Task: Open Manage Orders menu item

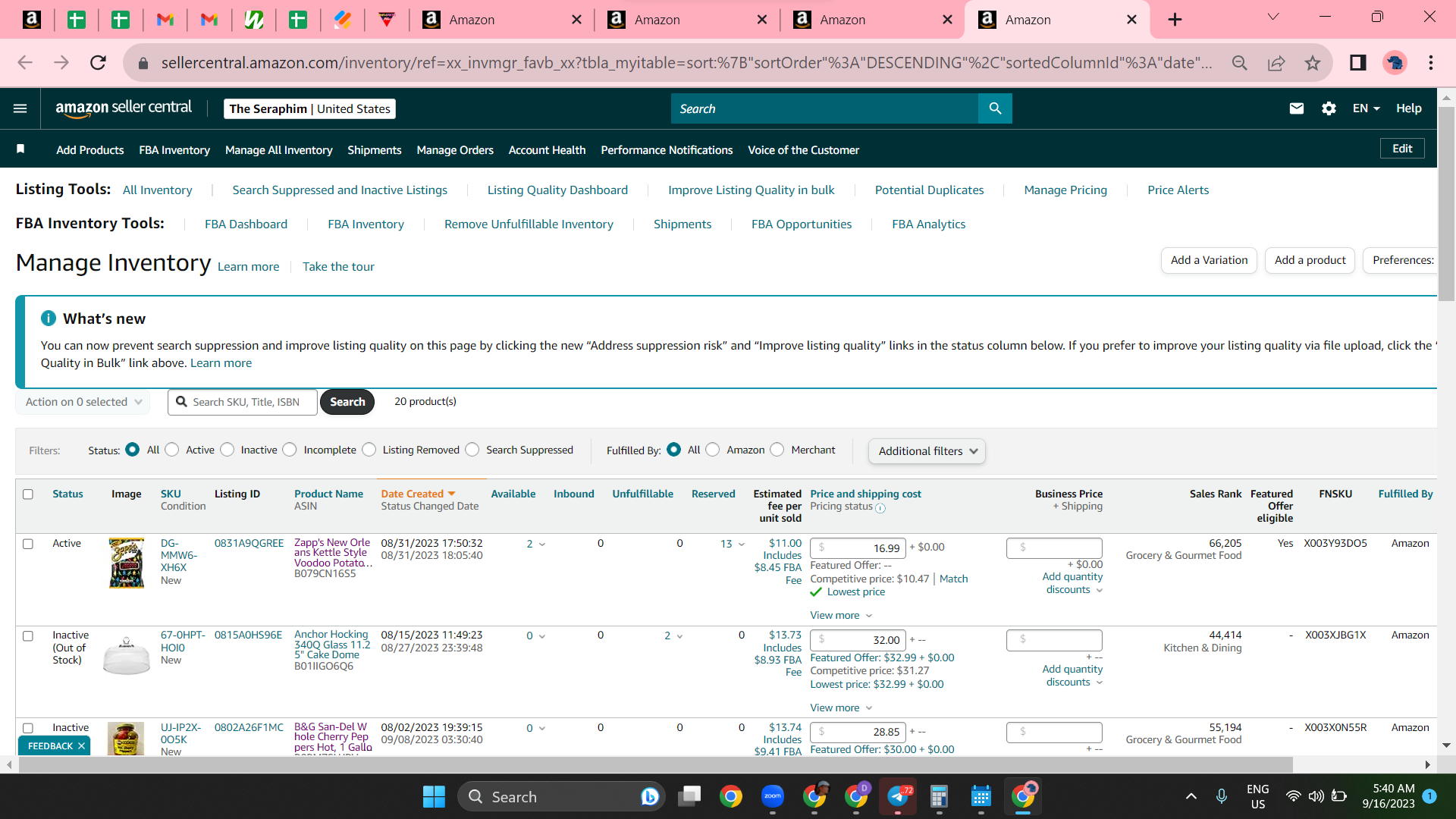Action: coord(455,150)
